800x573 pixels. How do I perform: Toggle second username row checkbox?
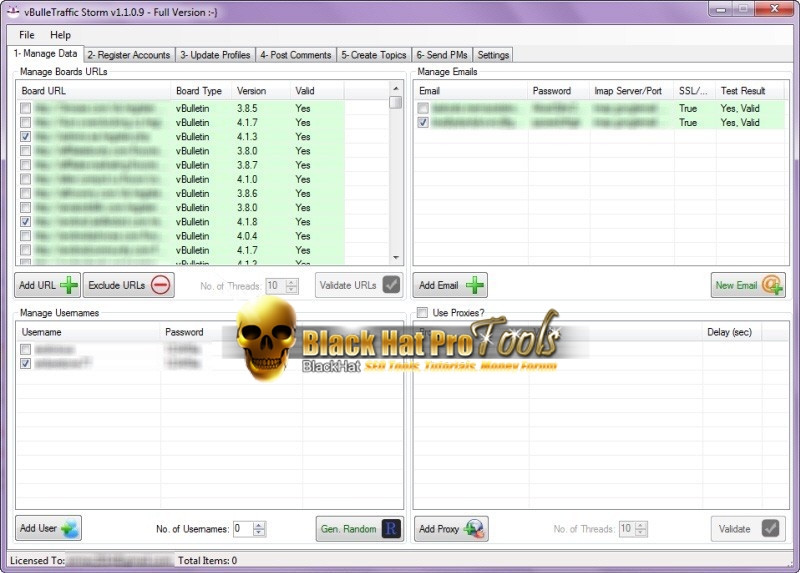click(26, 363)
